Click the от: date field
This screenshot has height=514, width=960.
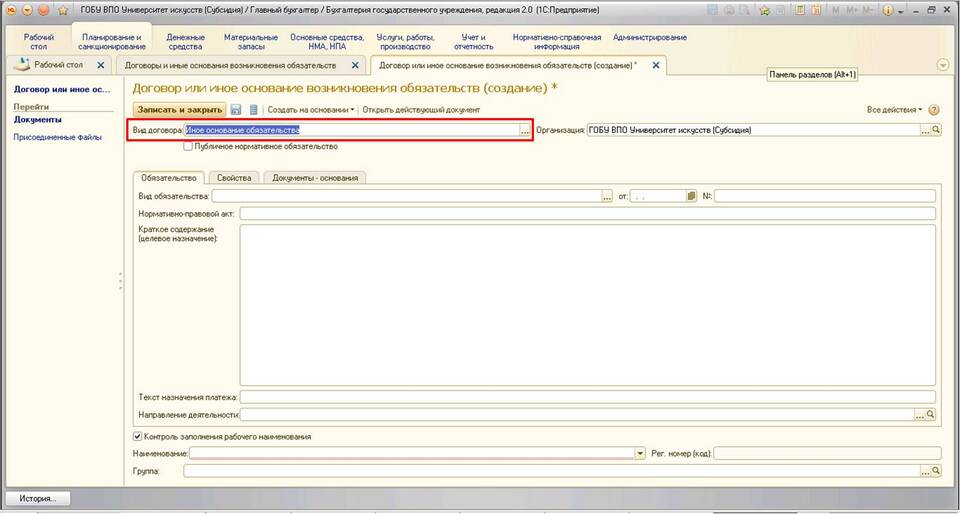[658, 196]
